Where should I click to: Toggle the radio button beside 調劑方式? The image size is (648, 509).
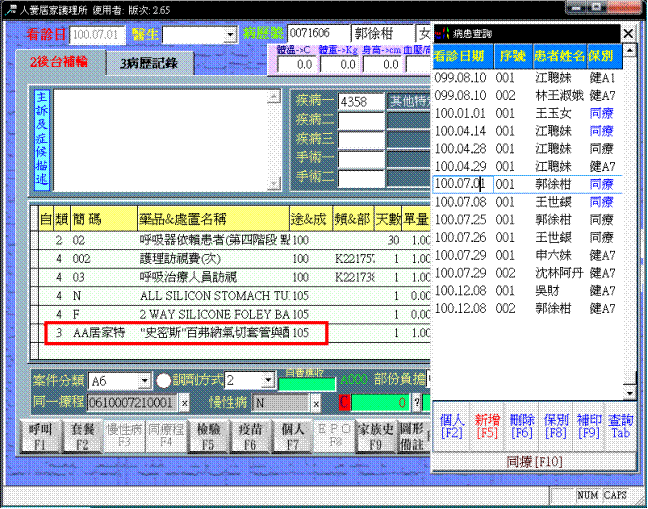point(164,381)
